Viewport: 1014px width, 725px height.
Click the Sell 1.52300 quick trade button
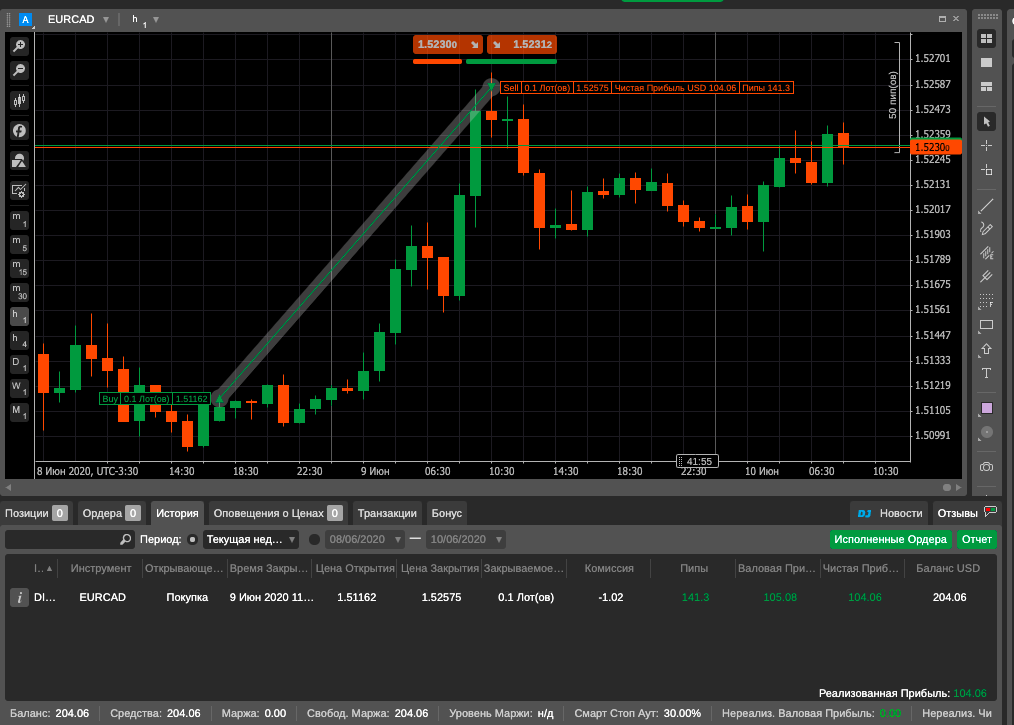point(448,45)
